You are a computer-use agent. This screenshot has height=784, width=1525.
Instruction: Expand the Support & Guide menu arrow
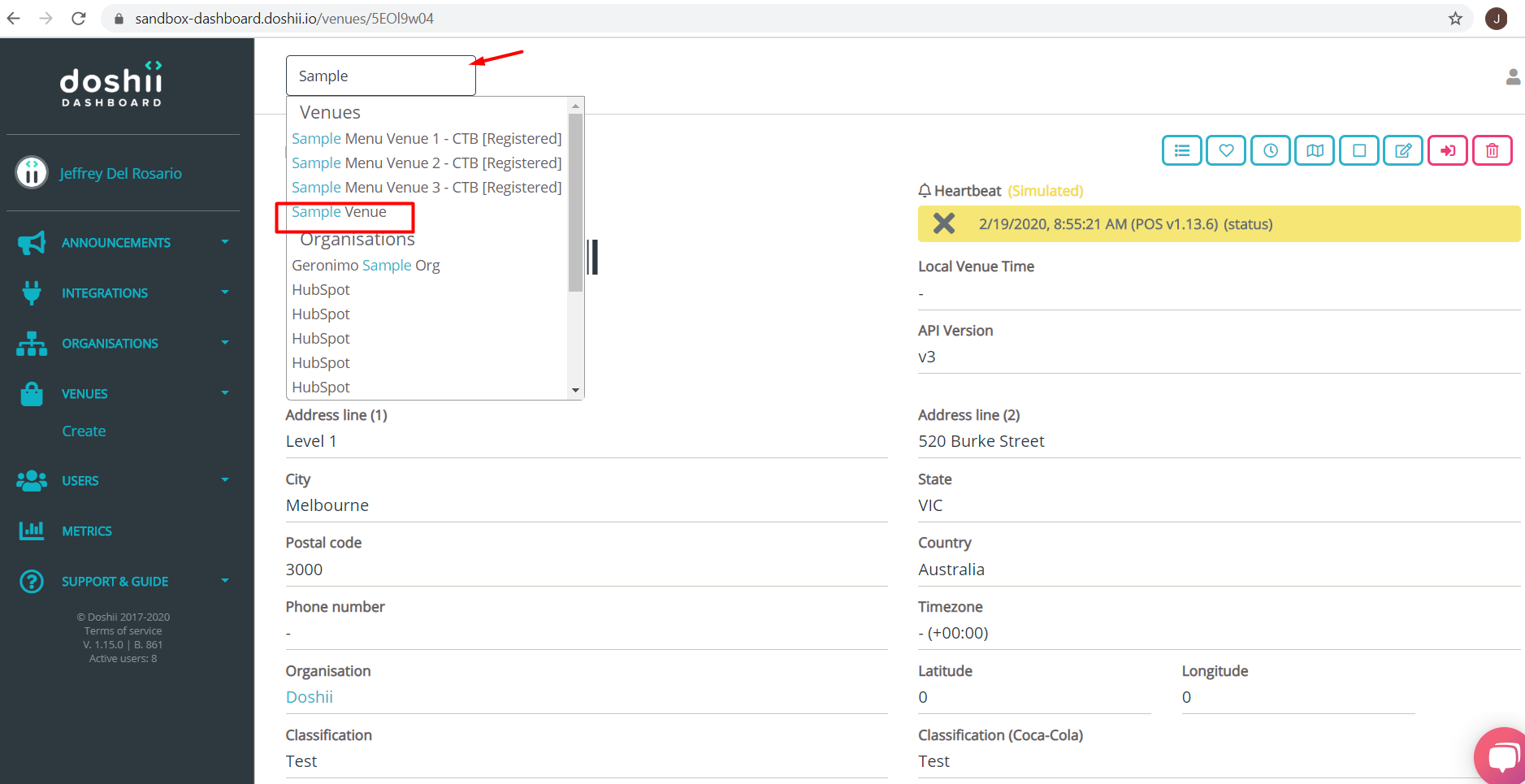(225, 580)
